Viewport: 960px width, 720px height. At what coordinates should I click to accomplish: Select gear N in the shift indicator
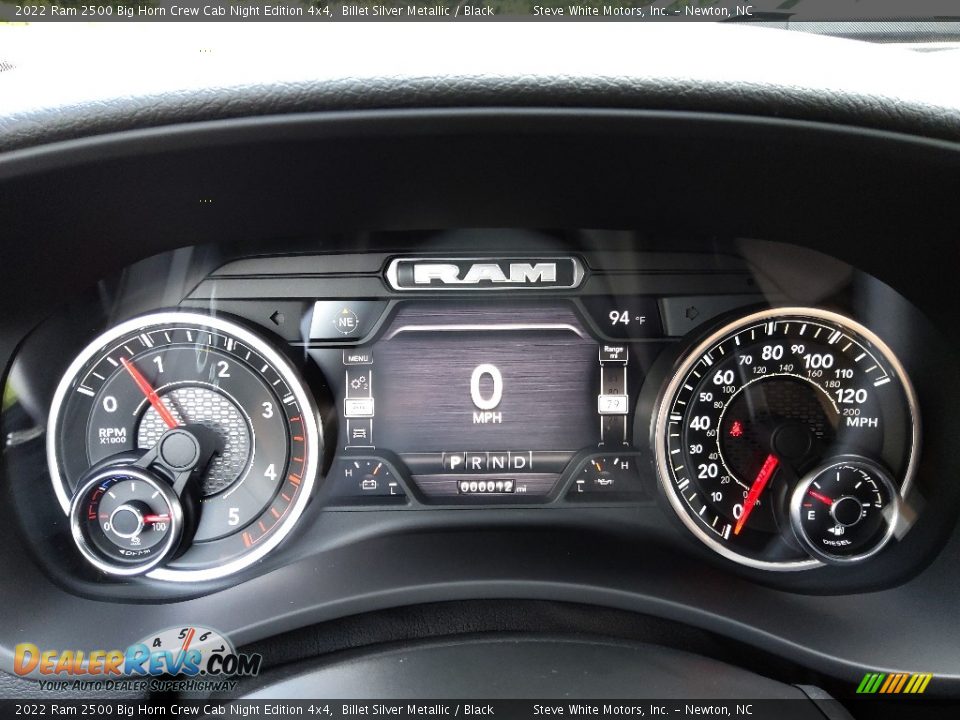point(498,462)
